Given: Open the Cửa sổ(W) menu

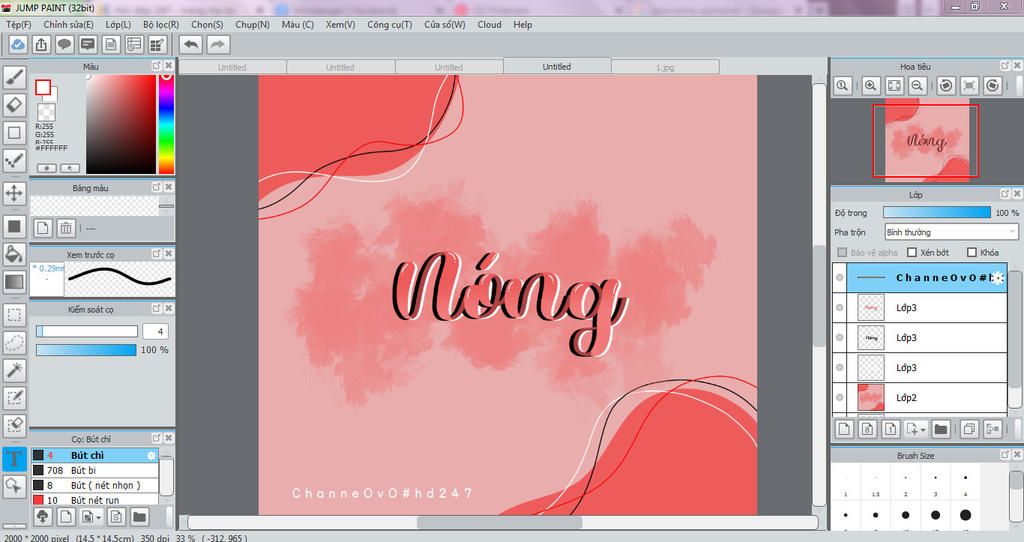Looking at the screenshot, I should click(x=445, y=24).
